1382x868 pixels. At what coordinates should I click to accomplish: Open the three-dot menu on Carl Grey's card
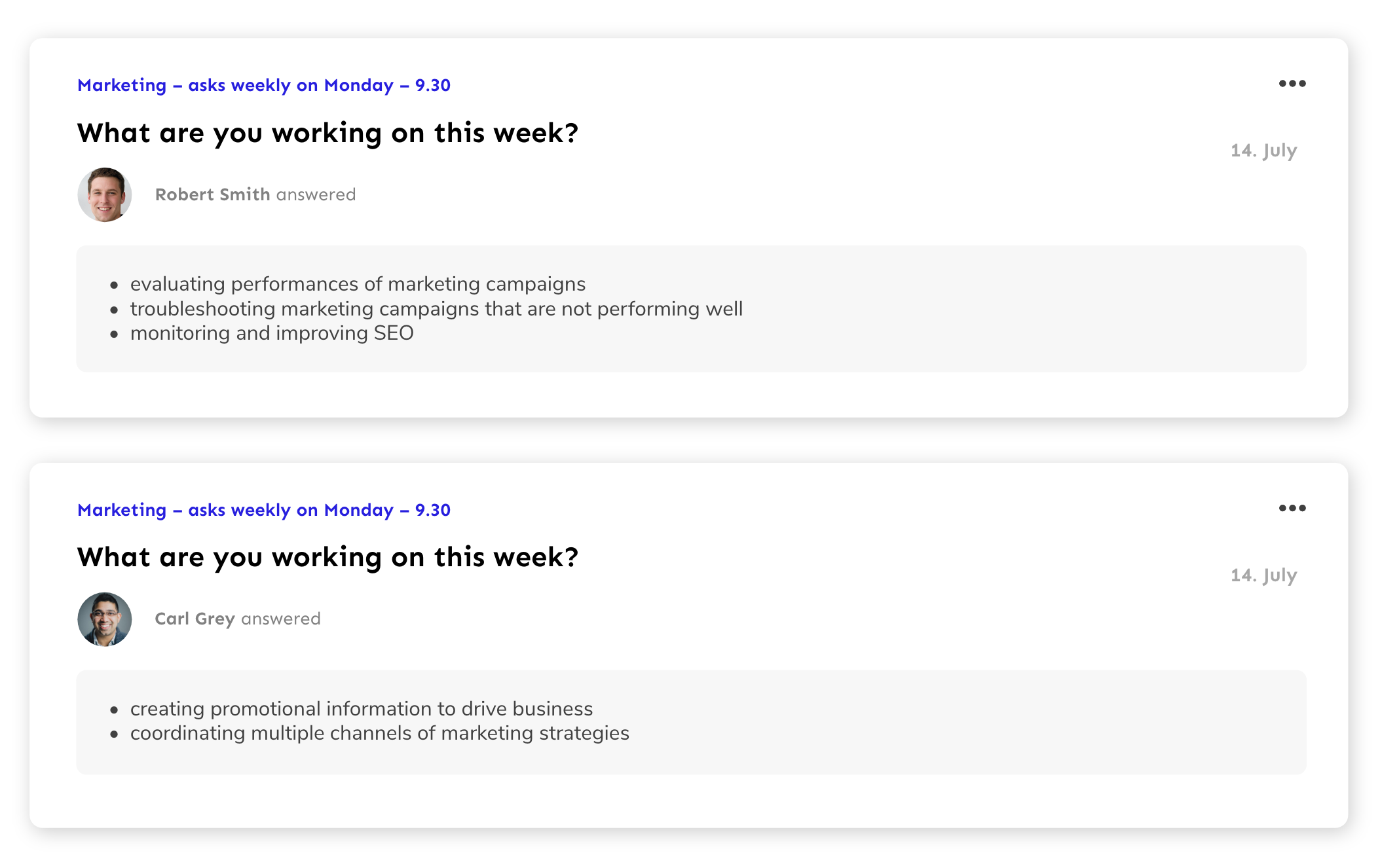[x=1292, y=509]
